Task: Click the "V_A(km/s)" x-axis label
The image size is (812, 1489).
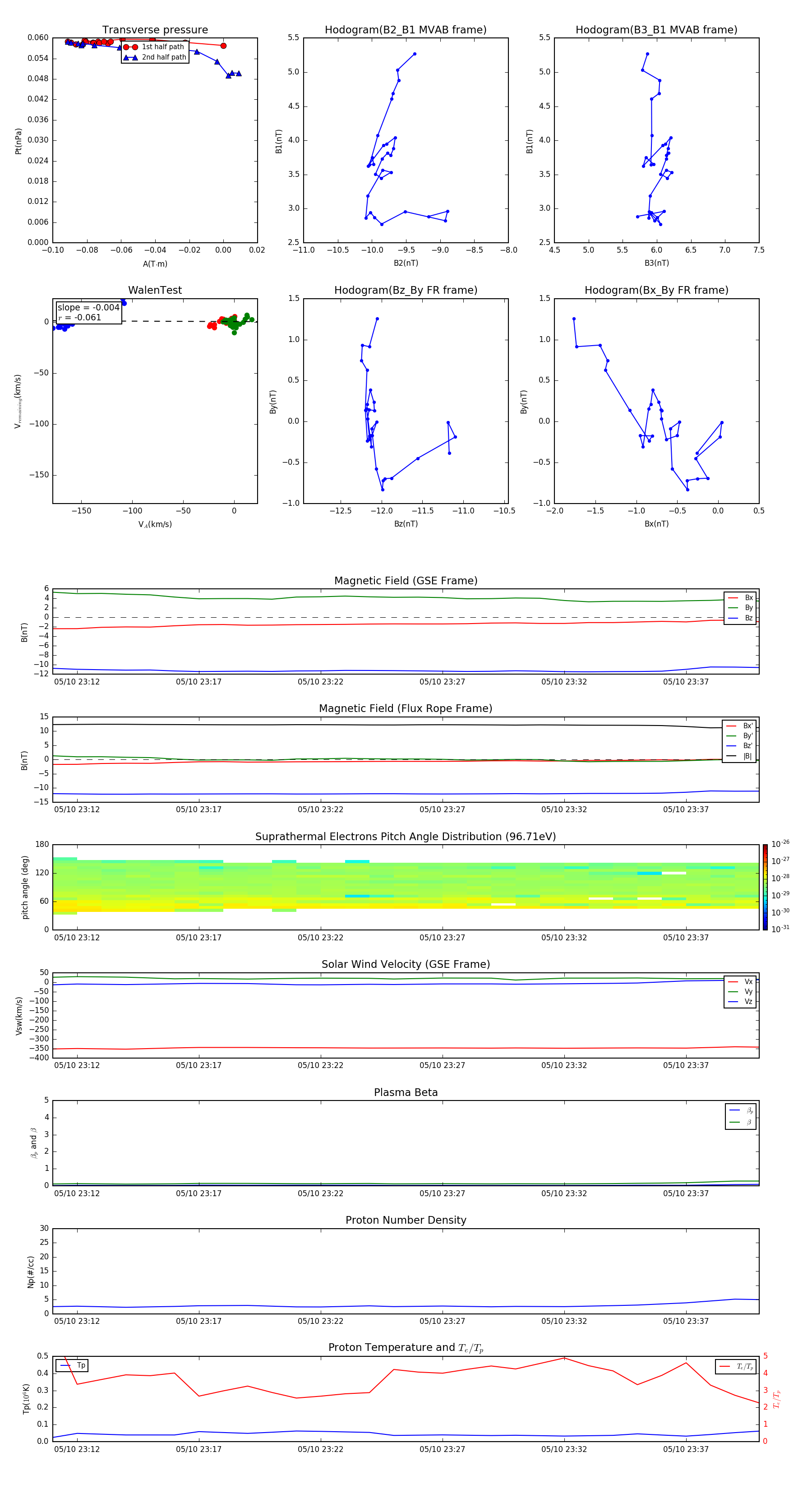Action: coord(155,524)
